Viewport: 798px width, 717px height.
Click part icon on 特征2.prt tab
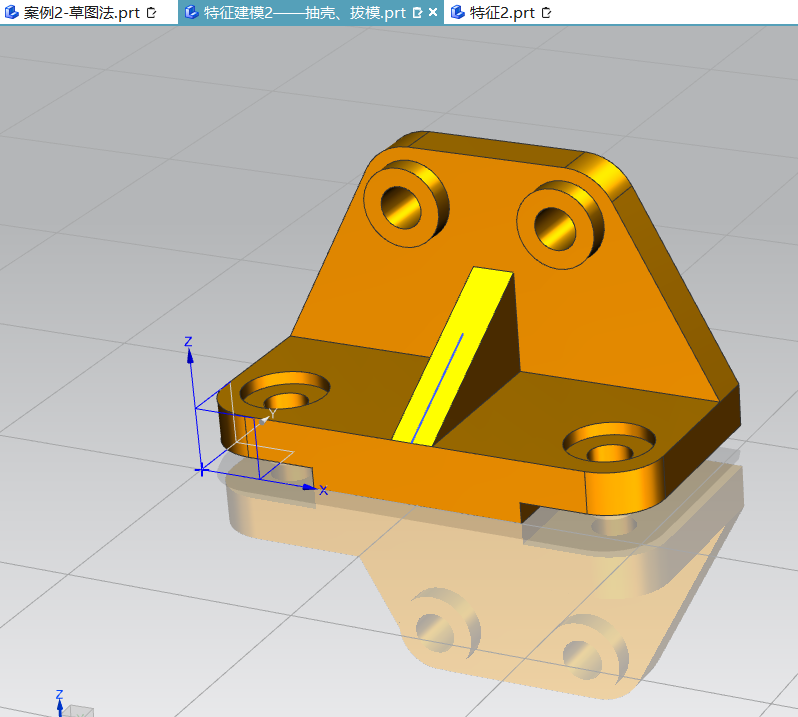point(458,12)
